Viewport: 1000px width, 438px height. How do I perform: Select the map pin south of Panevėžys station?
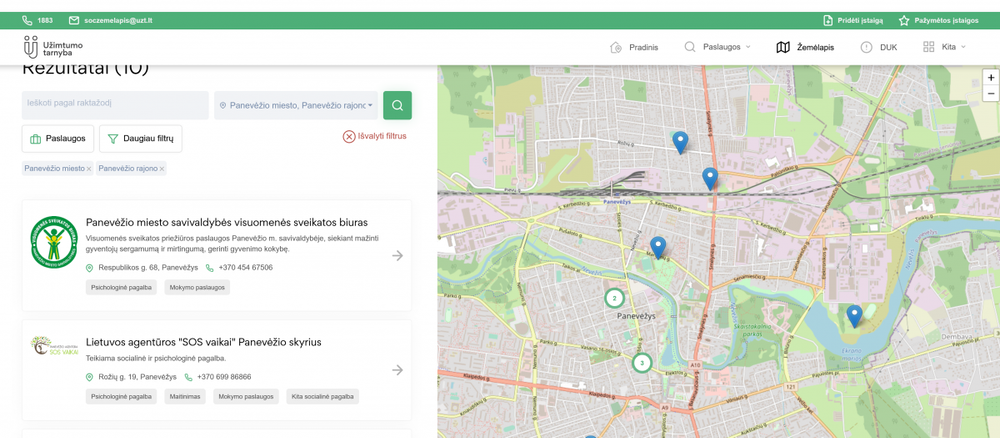(658, 247)
